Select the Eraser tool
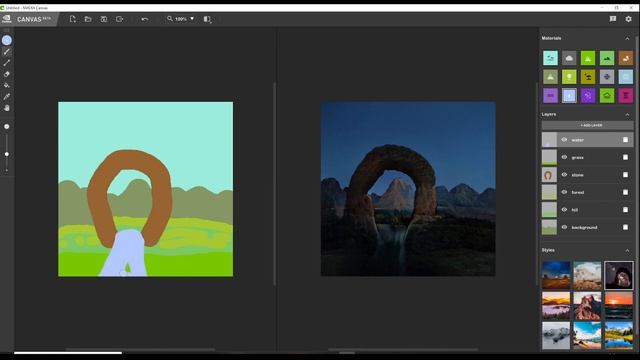The image size is (640, 360). tap(7, 74)
